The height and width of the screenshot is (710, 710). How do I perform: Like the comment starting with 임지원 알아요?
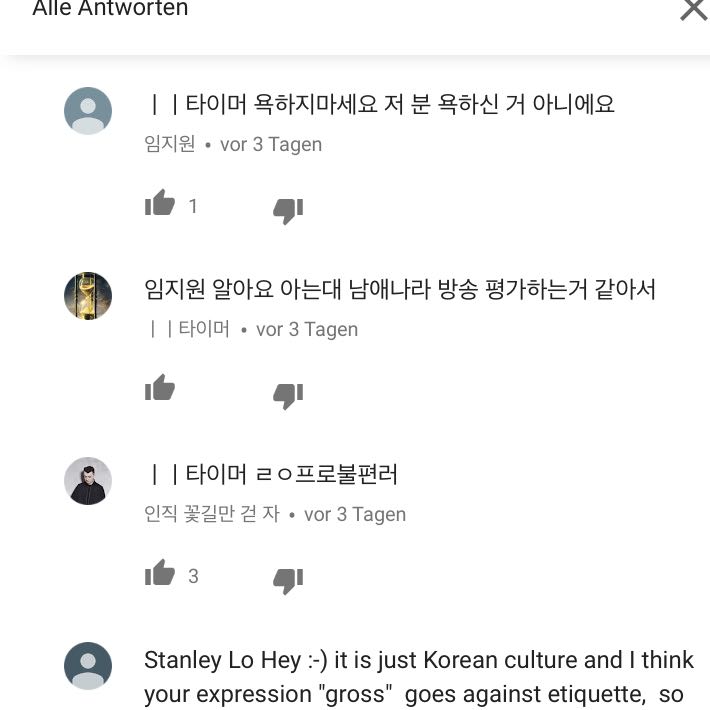coord(160,389)
